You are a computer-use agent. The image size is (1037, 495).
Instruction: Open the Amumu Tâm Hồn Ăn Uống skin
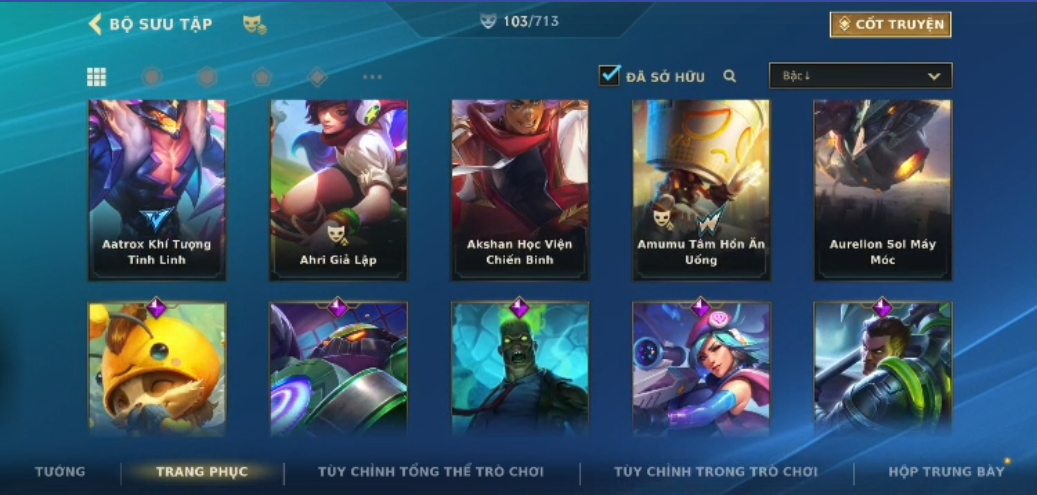pos(702,190)
